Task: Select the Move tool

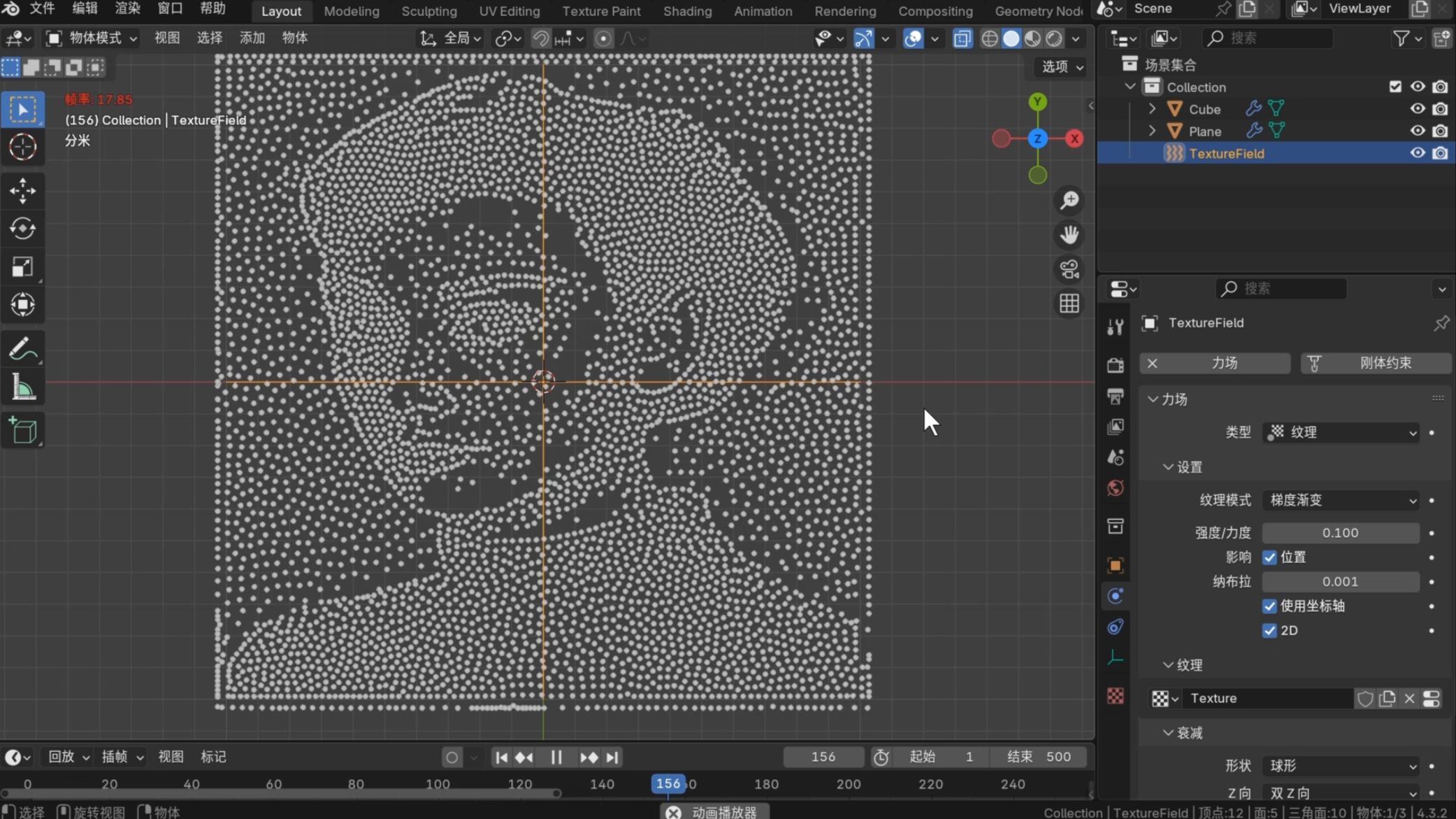Action: pyautogui.click(x=23, y=190)
